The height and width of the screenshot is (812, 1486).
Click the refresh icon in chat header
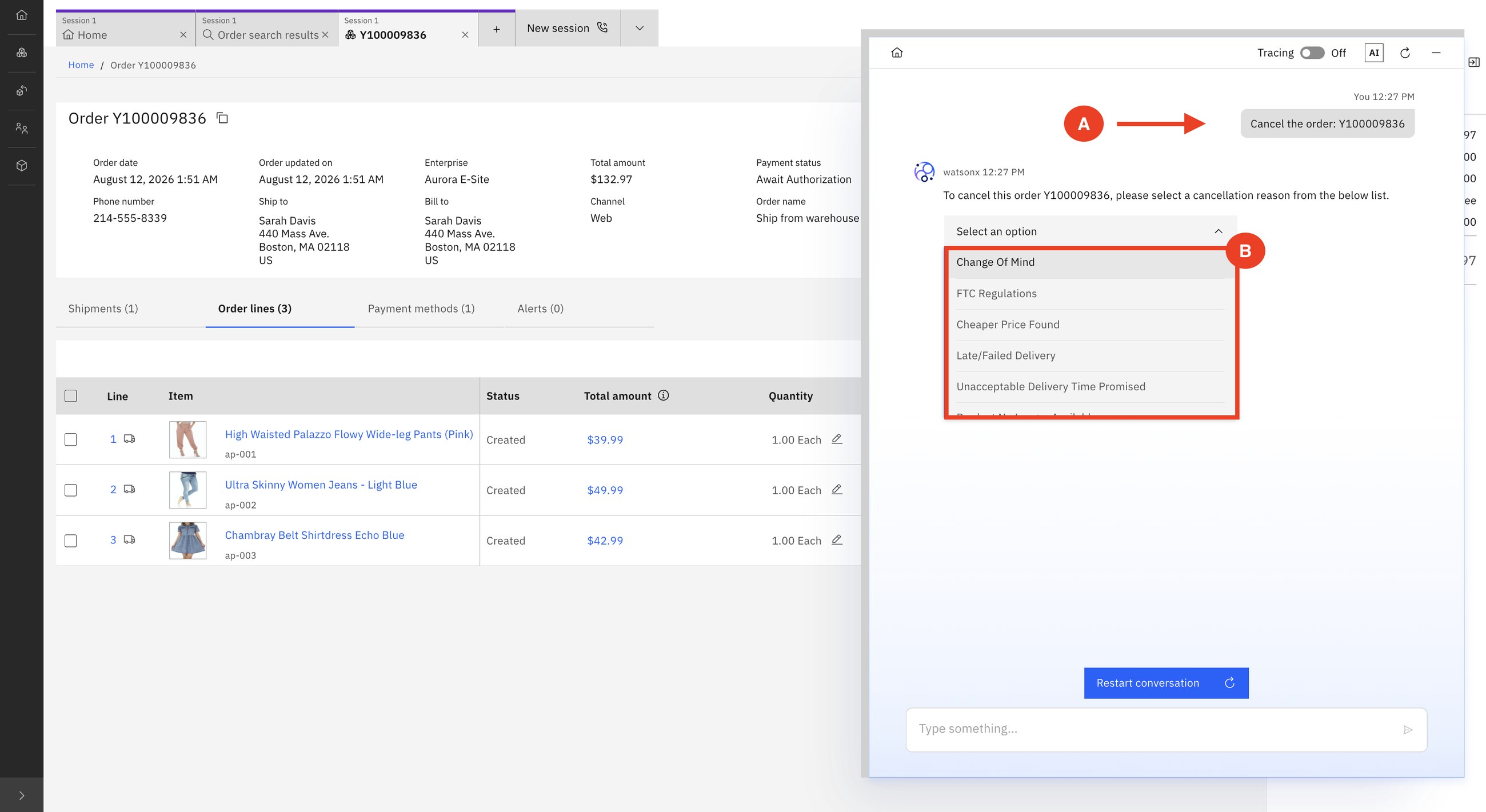click(x=1405, y=53)
